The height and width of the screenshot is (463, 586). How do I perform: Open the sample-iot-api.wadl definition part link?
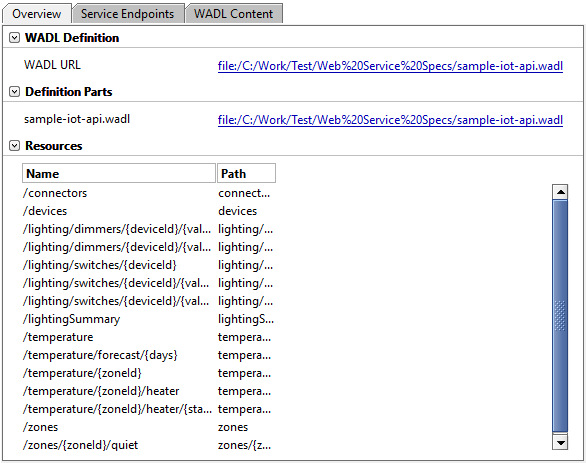[390, 120]
